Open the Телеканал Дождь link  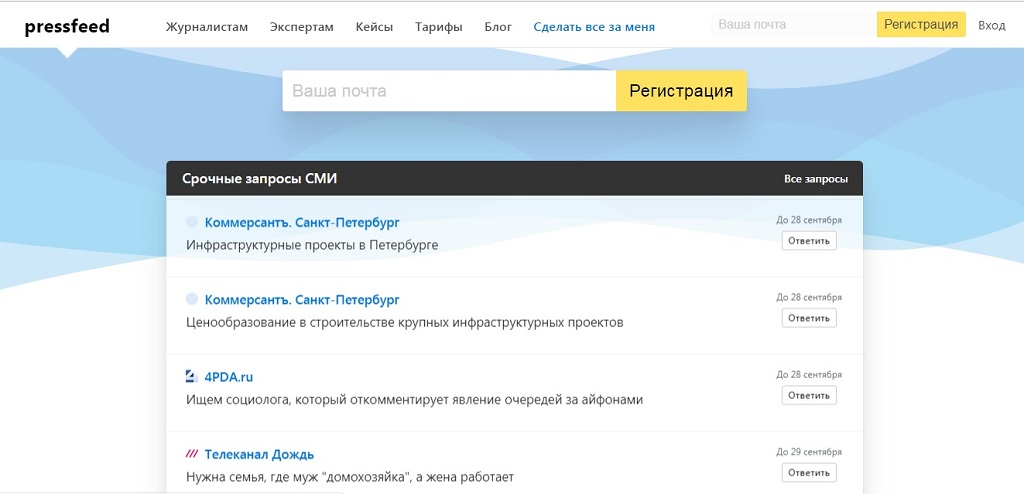pyautogui.click(x=259, y=454)
